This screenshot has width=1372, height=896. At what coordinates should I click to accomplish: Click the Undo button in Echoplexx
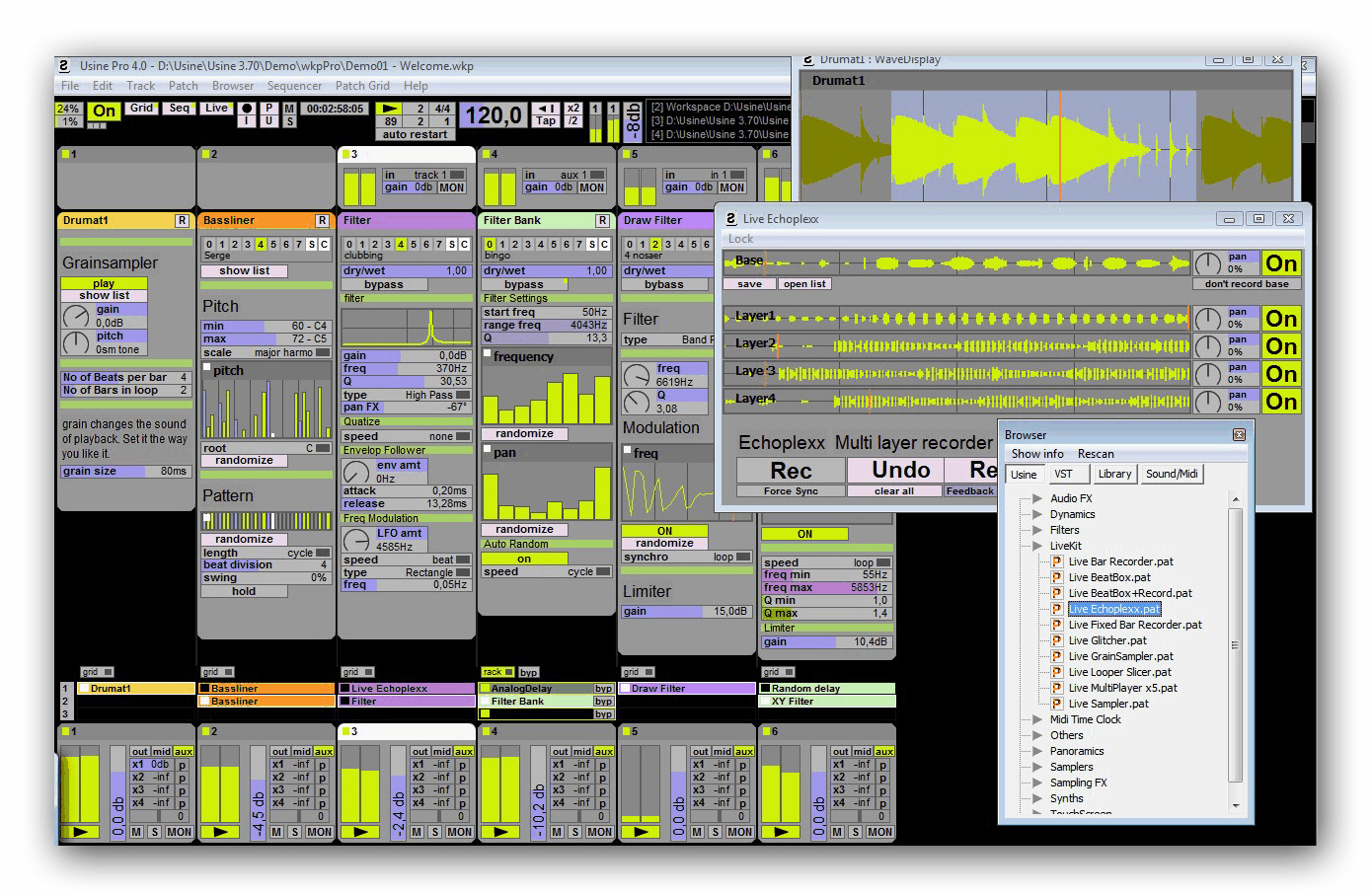coord(899,470)
